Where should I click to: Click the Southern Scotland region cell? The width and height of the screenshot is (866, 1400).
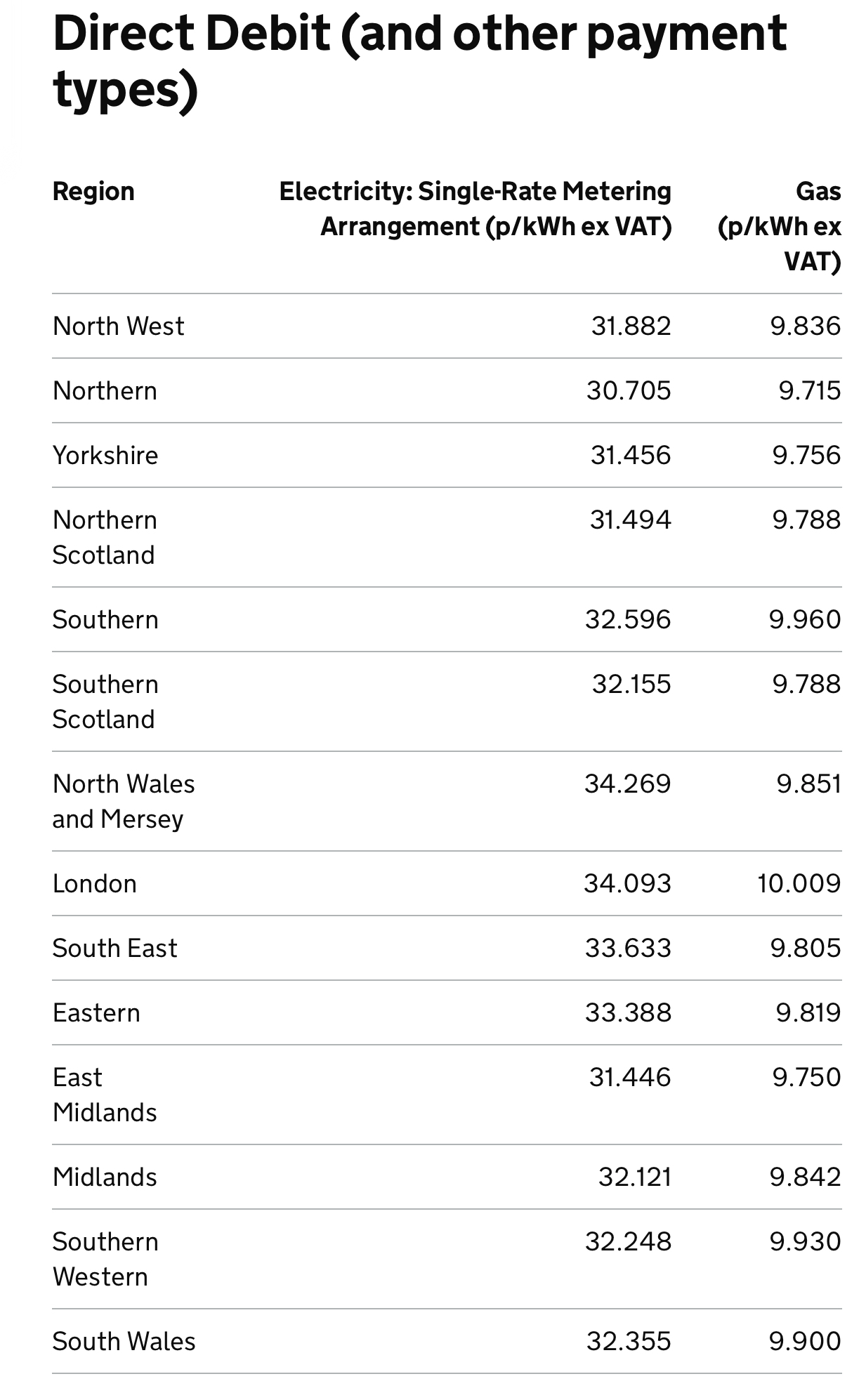[x=105, y=702]
